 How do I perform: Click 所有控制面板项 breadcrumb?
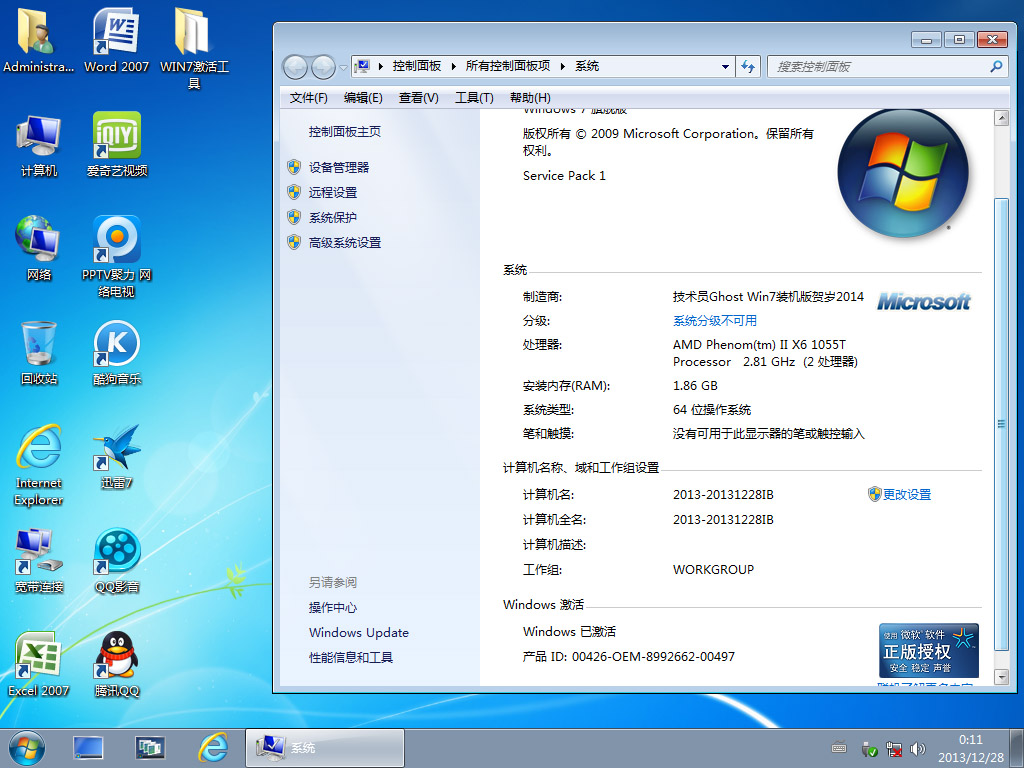pos(507,66)
